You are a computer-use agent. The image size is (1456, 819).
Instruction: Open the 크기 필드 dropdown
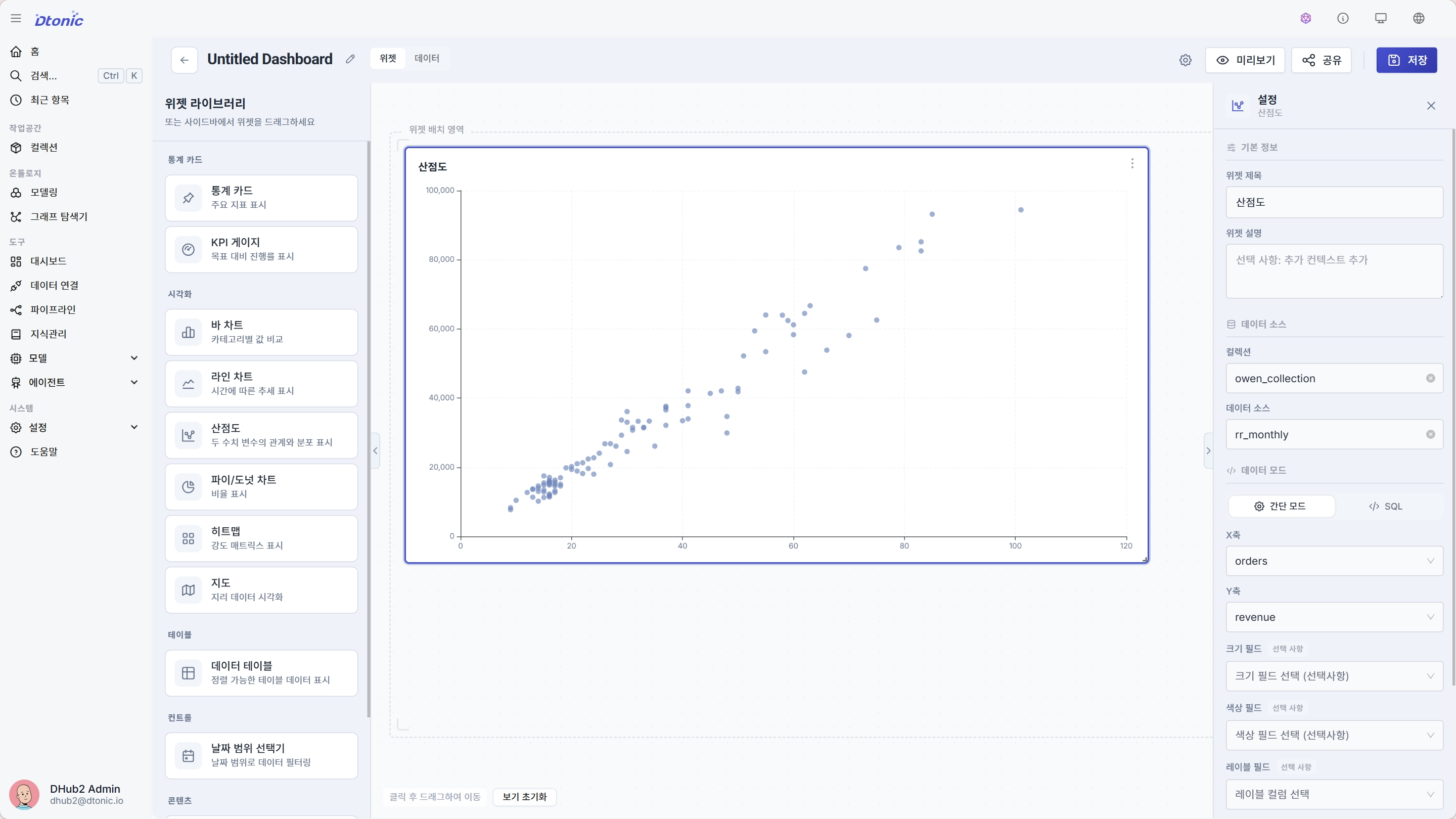pyautogui.click(x=1334, y=676)
